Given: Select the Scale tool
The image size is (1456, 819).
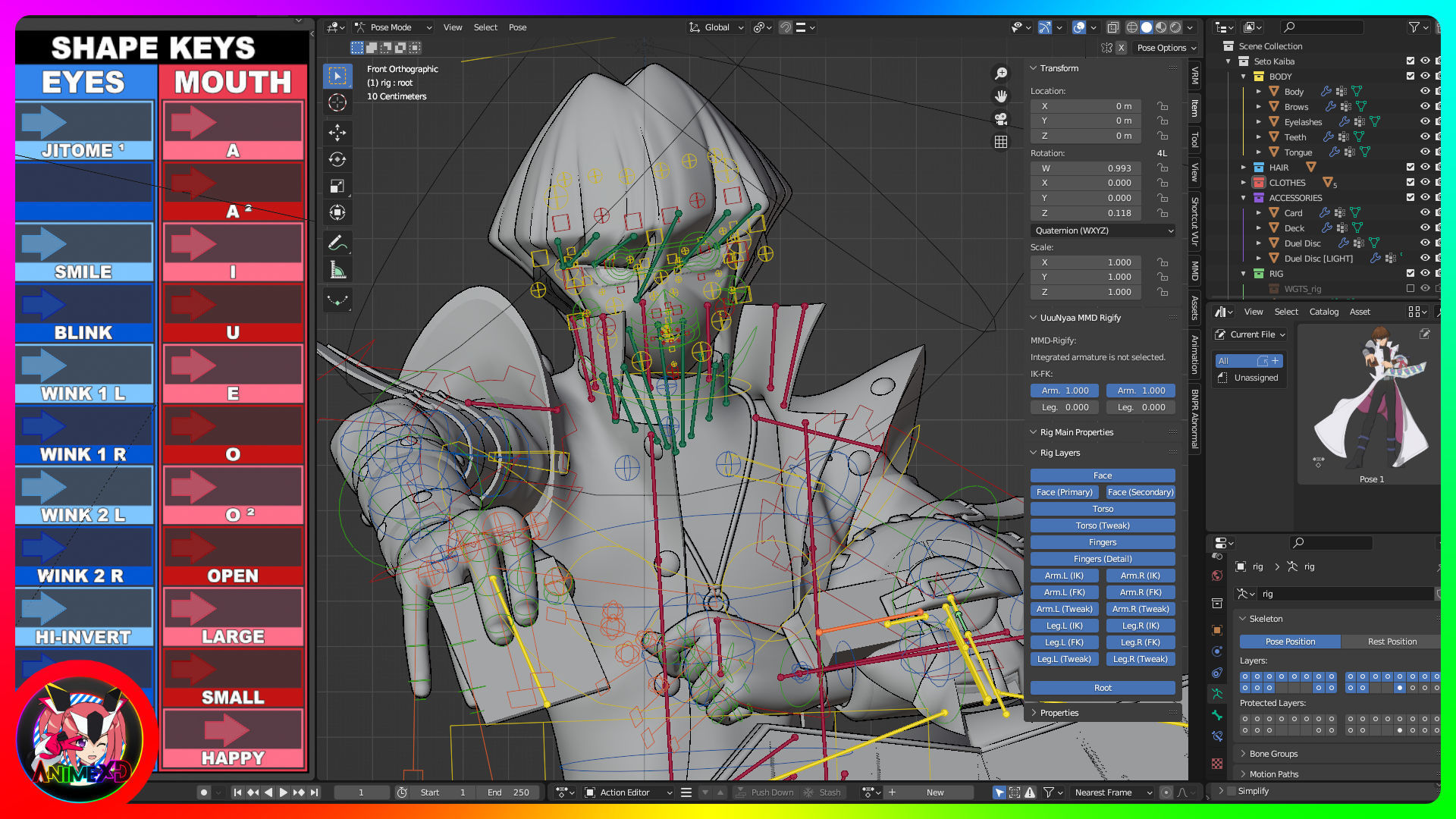Looking at the screenshot, I should click(337, 186).
